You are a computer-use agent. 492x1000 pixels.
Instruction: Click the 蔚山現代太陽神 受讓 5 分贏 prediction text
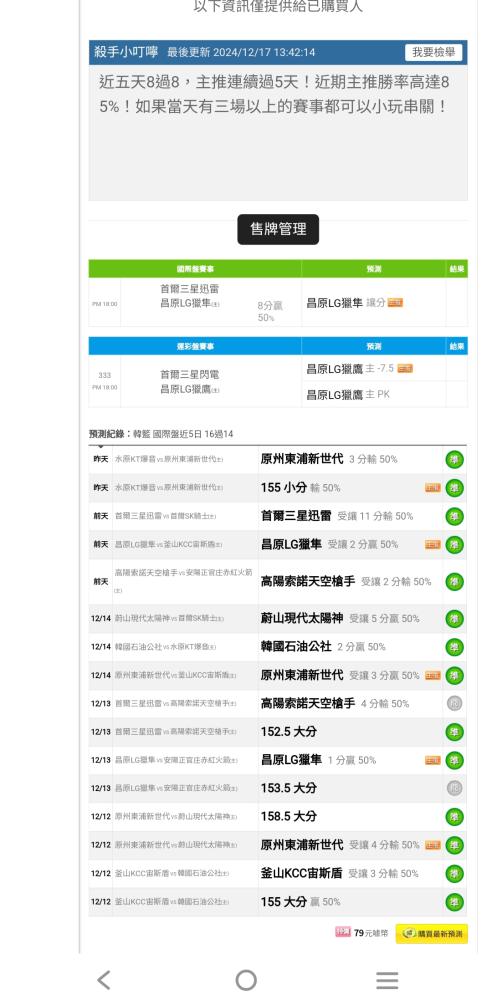pyautogui.click(x=340, y=619)
